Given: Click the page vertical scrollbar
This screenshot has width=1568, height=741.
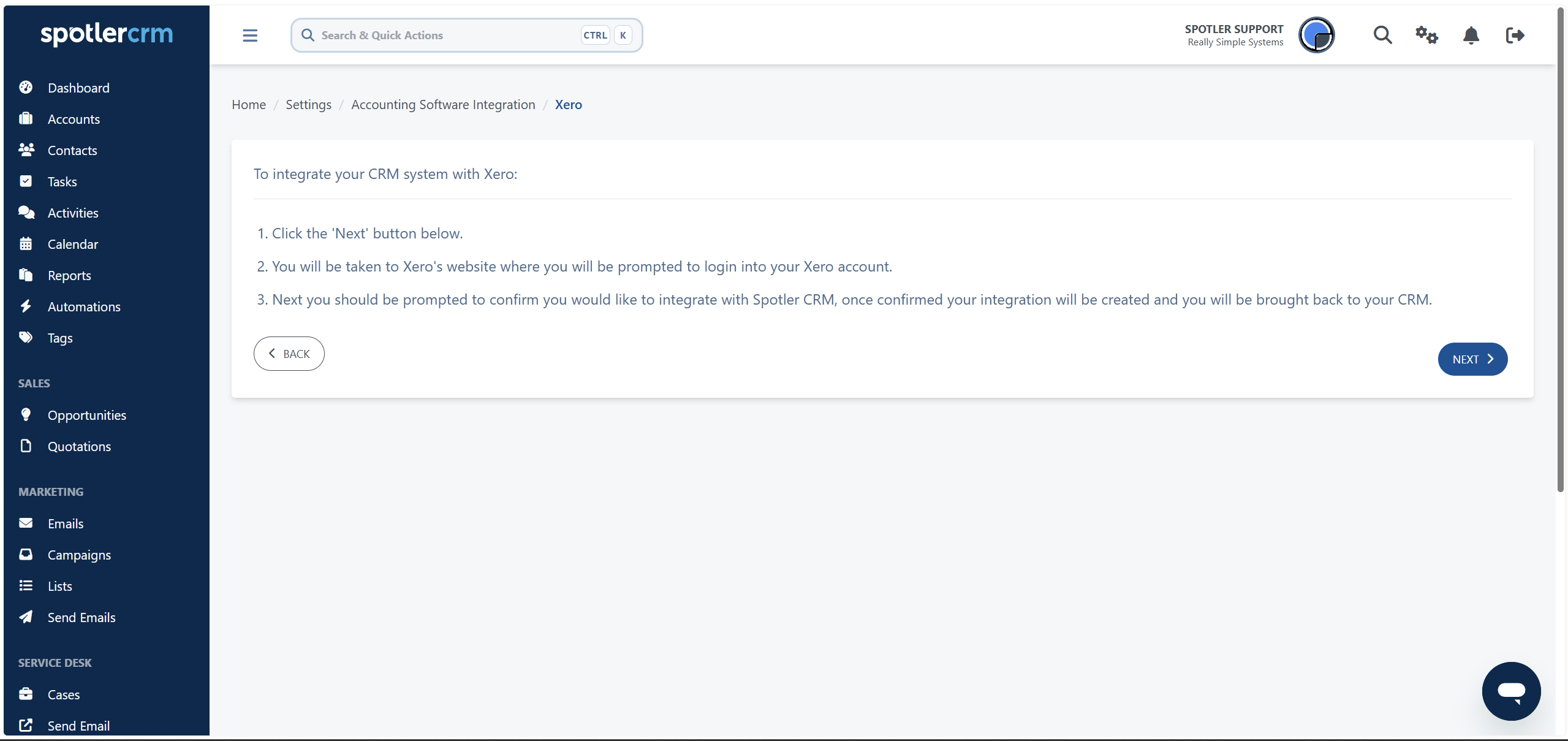Looking at the screenshot, I should tap(1561, 249).
